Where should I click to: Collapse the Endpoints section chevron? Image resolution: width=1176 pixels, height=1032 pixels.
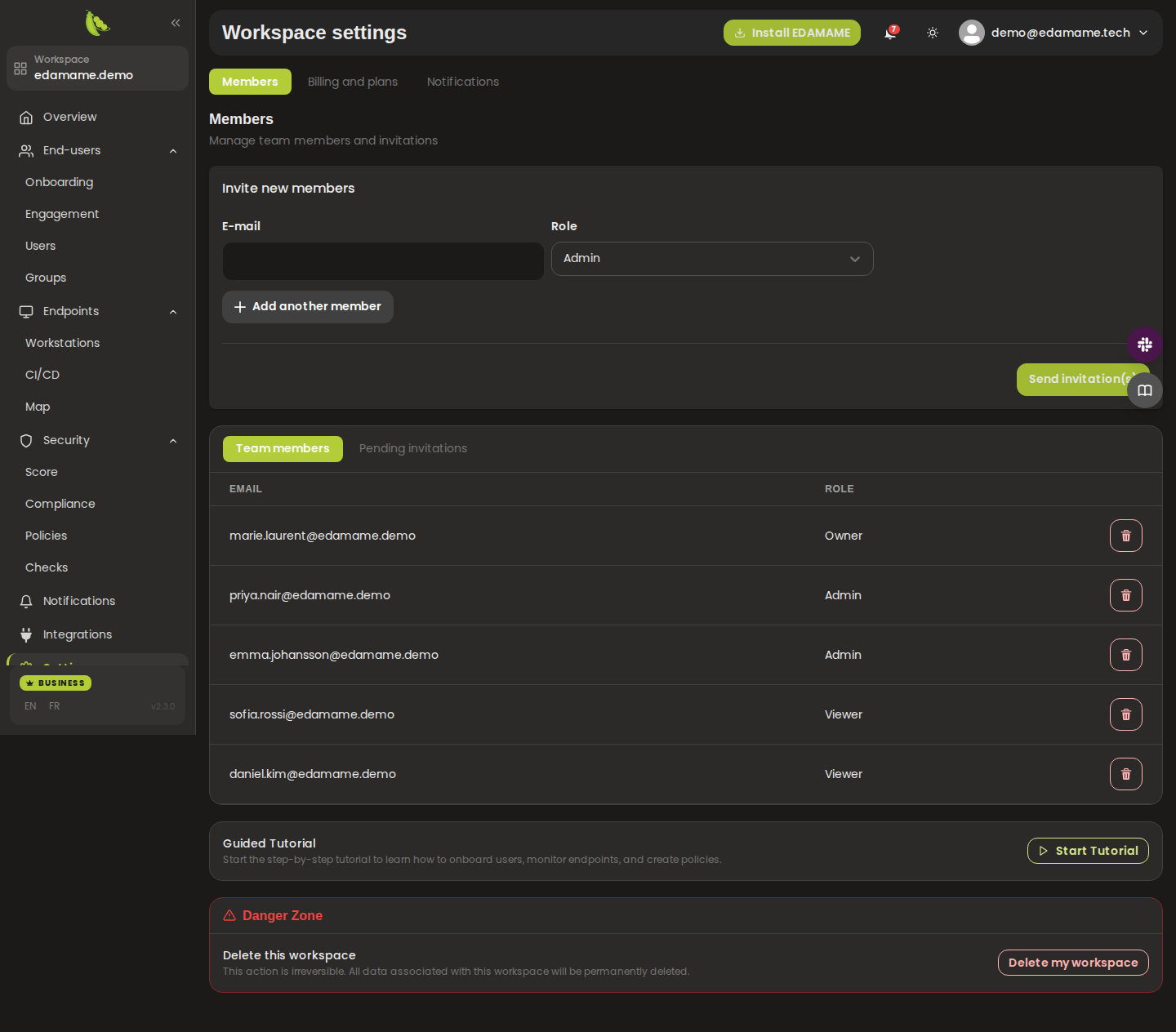click(x=173, y=312)
